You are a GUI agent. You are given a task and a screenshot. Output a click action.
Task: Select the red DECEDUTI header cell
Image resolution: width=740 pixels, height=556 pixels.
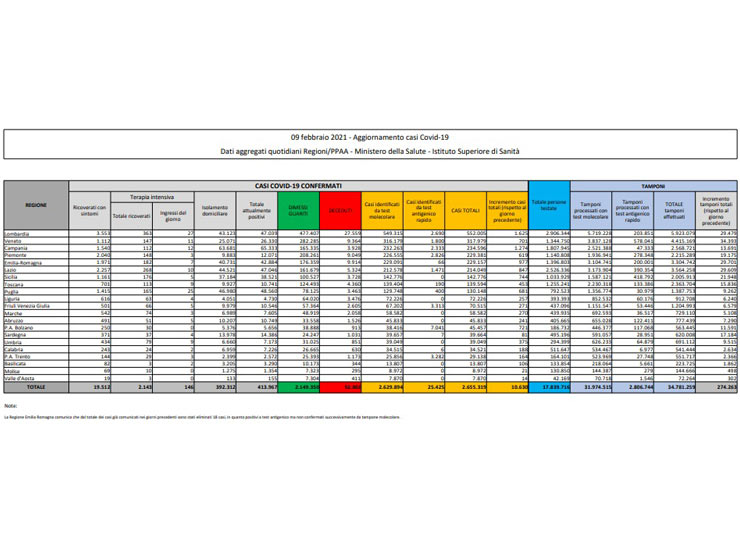(342, 210)
